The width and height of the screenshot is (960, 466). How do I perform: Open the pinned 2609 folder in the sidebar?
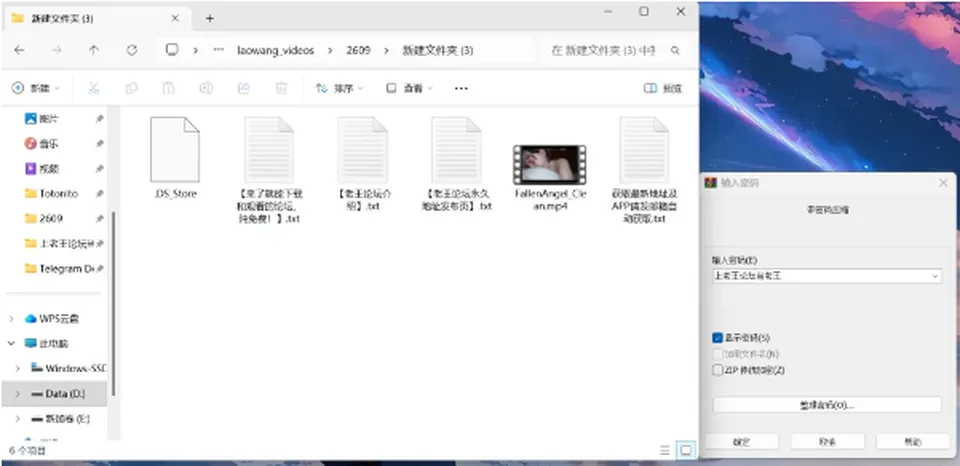[51, 218]
